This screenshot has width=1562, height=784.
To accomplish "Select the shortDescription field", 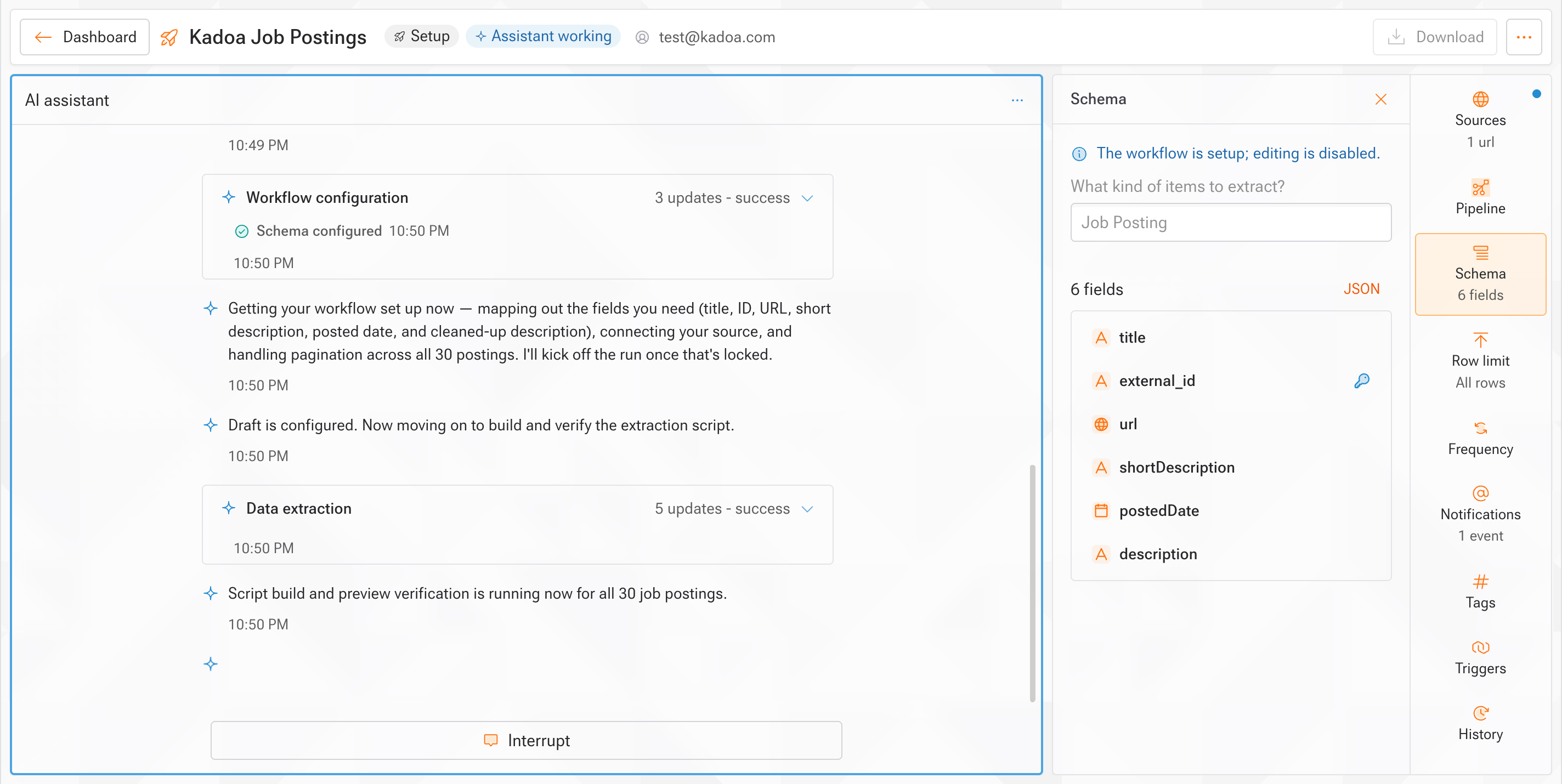I will 1231,468.
